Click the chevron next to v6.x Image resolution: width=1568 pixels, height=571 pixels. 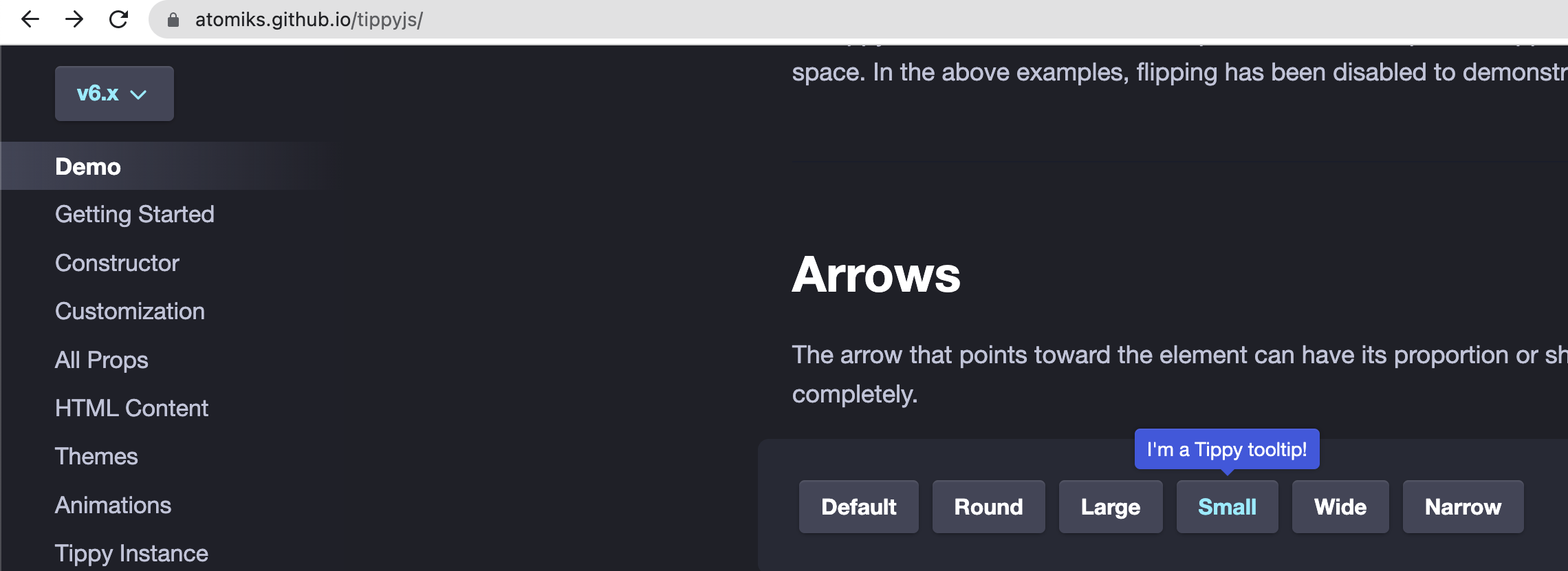(140, 94)
